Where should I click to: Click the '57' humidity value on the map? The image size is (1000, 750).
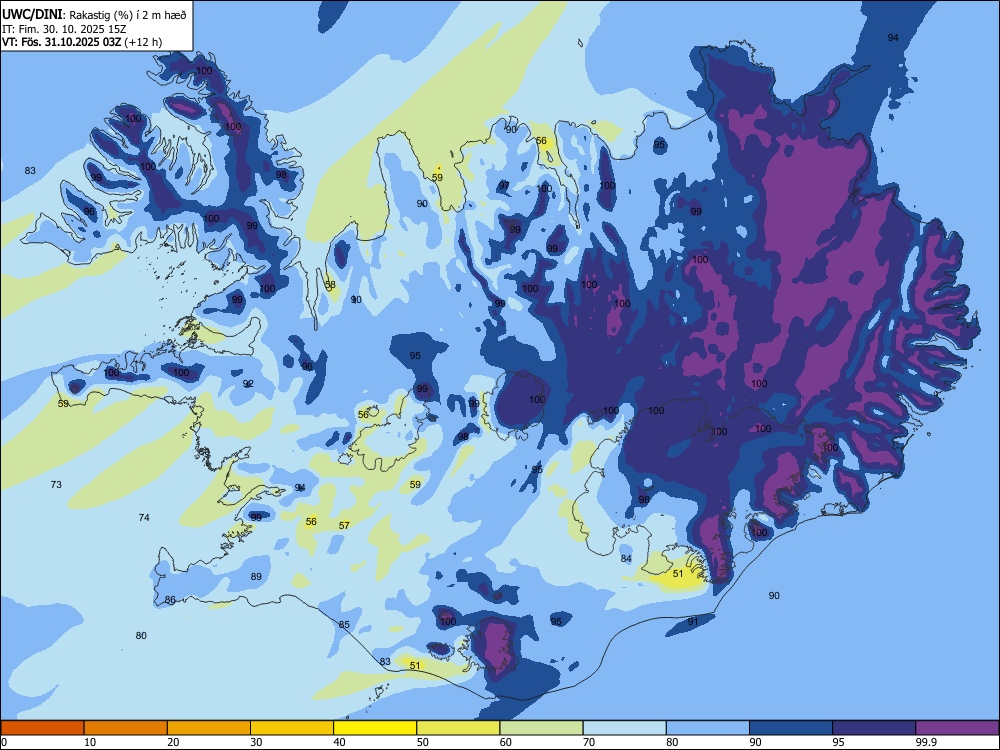coord(344,526)
